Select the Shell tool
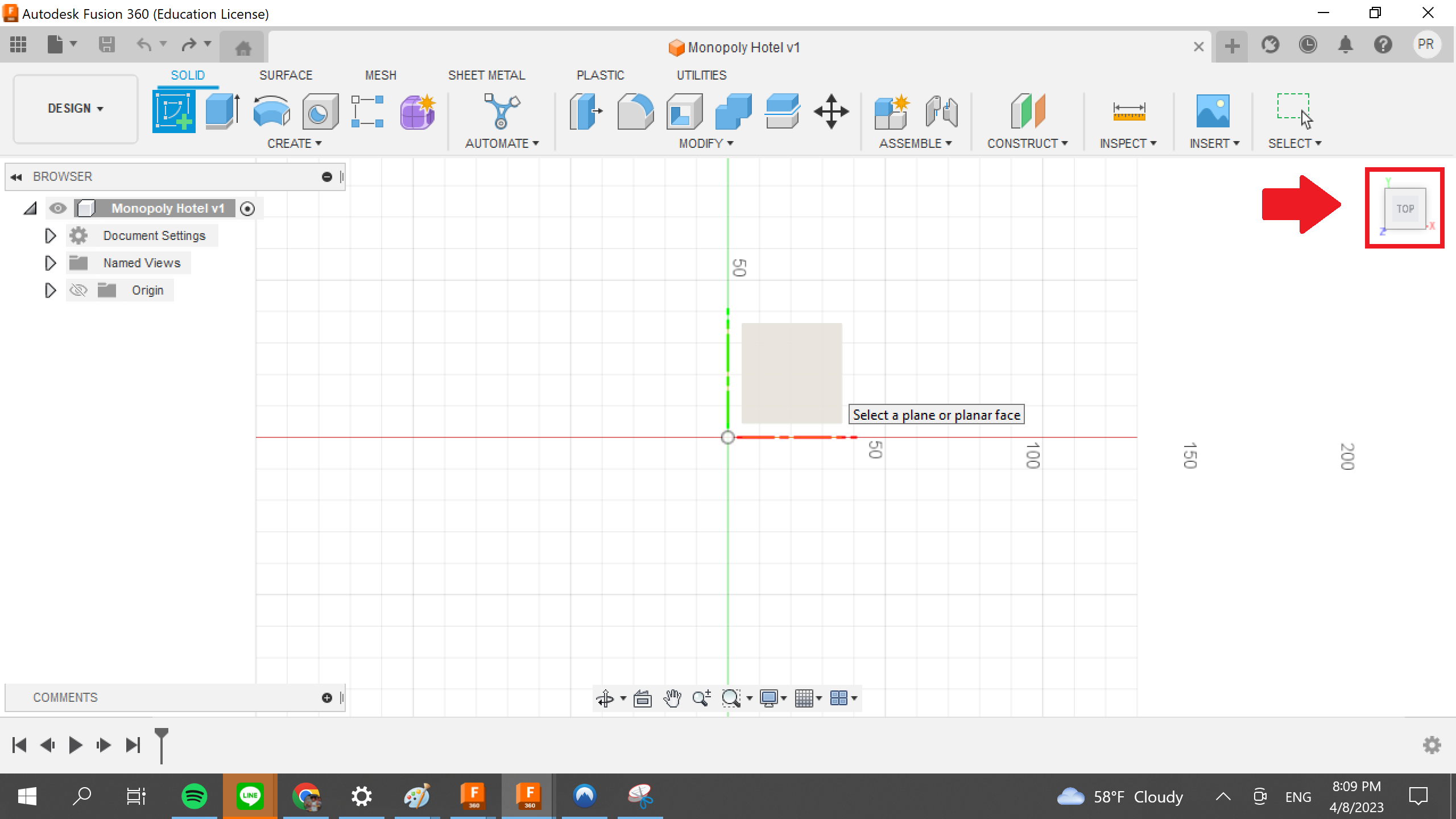The image size is (1456, 819). [x=683, y=111]
